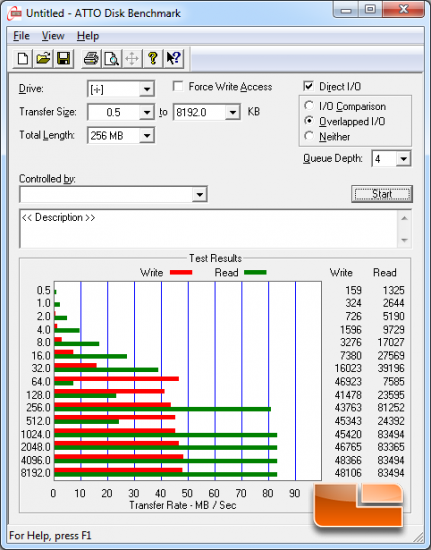Open the File menu
Image resolution: width=431 pixels, height=550 pixels.
(21, 36)
